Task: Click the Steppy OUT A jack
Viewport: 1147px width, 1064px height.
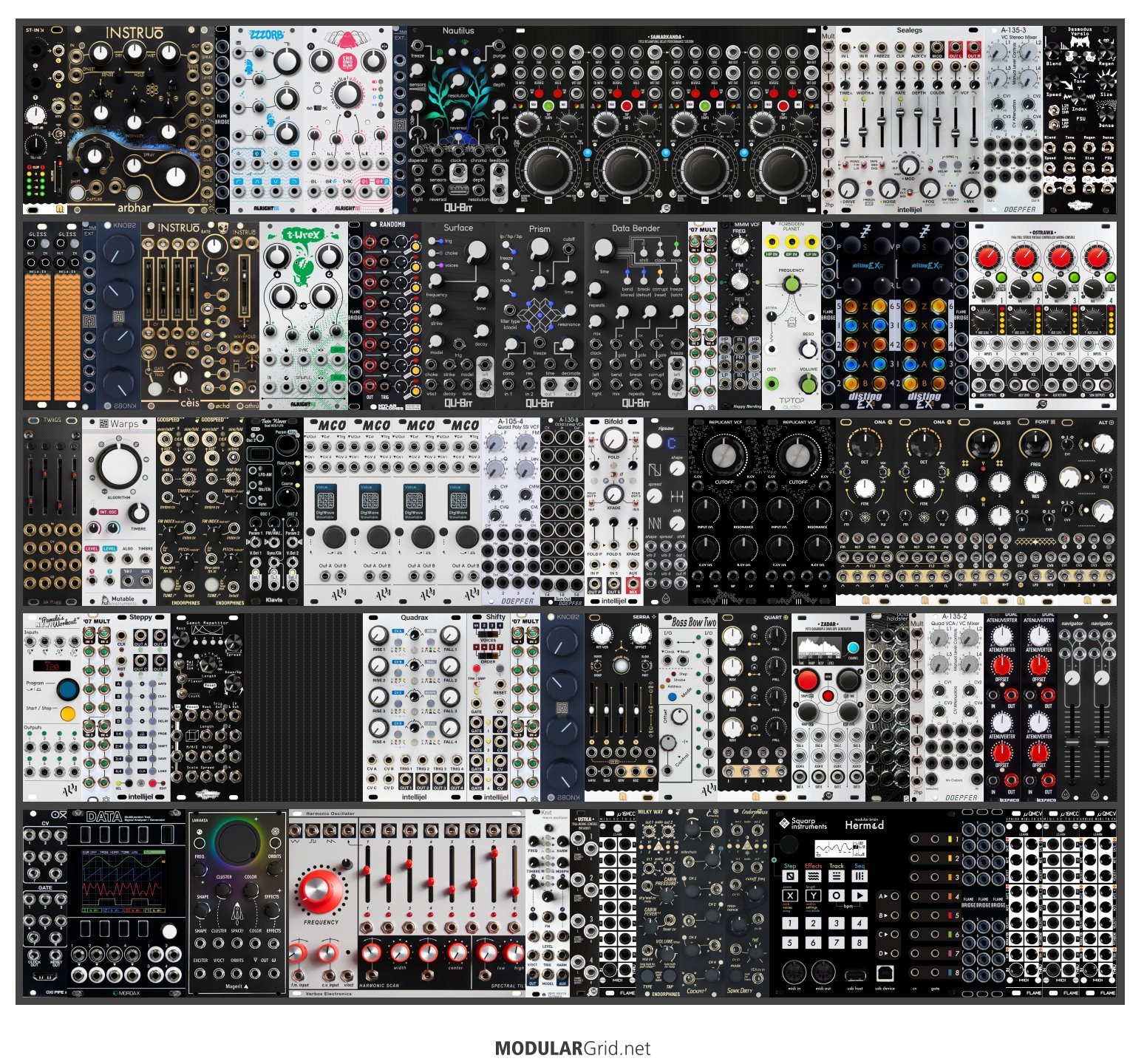Action: click(140, 634)
